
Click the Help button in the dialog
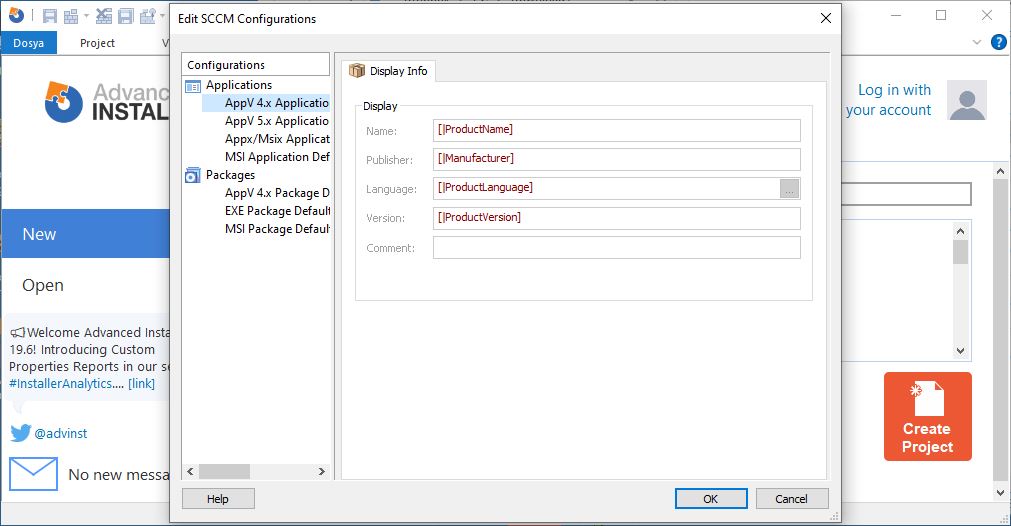[x=218, y=498]
